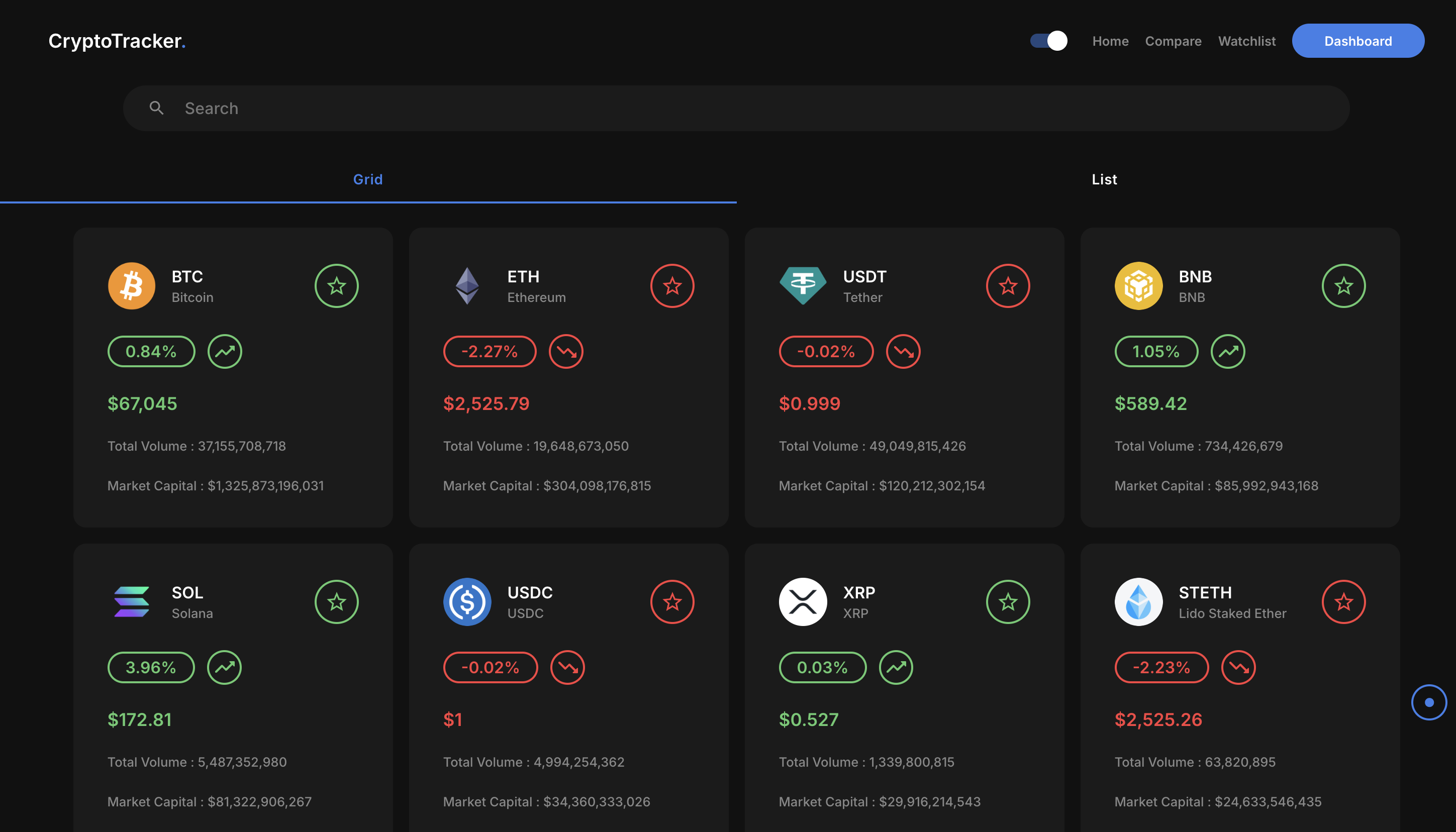This screenshot has height=832, width=1456.
Task: Select the Grid tab
Action: click(x=367, y=179)
